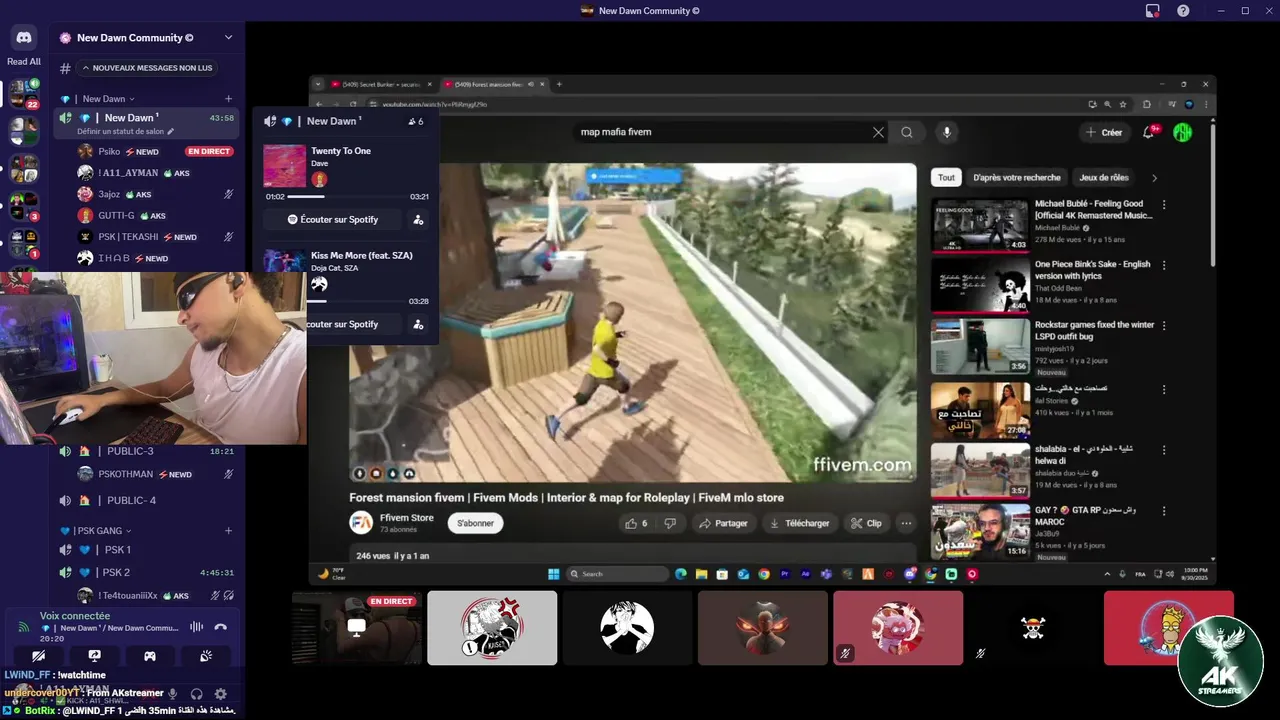Add a channel to the PSK GANG category
This screenshot has height=720, width=1280.
(x=229, y=531)
